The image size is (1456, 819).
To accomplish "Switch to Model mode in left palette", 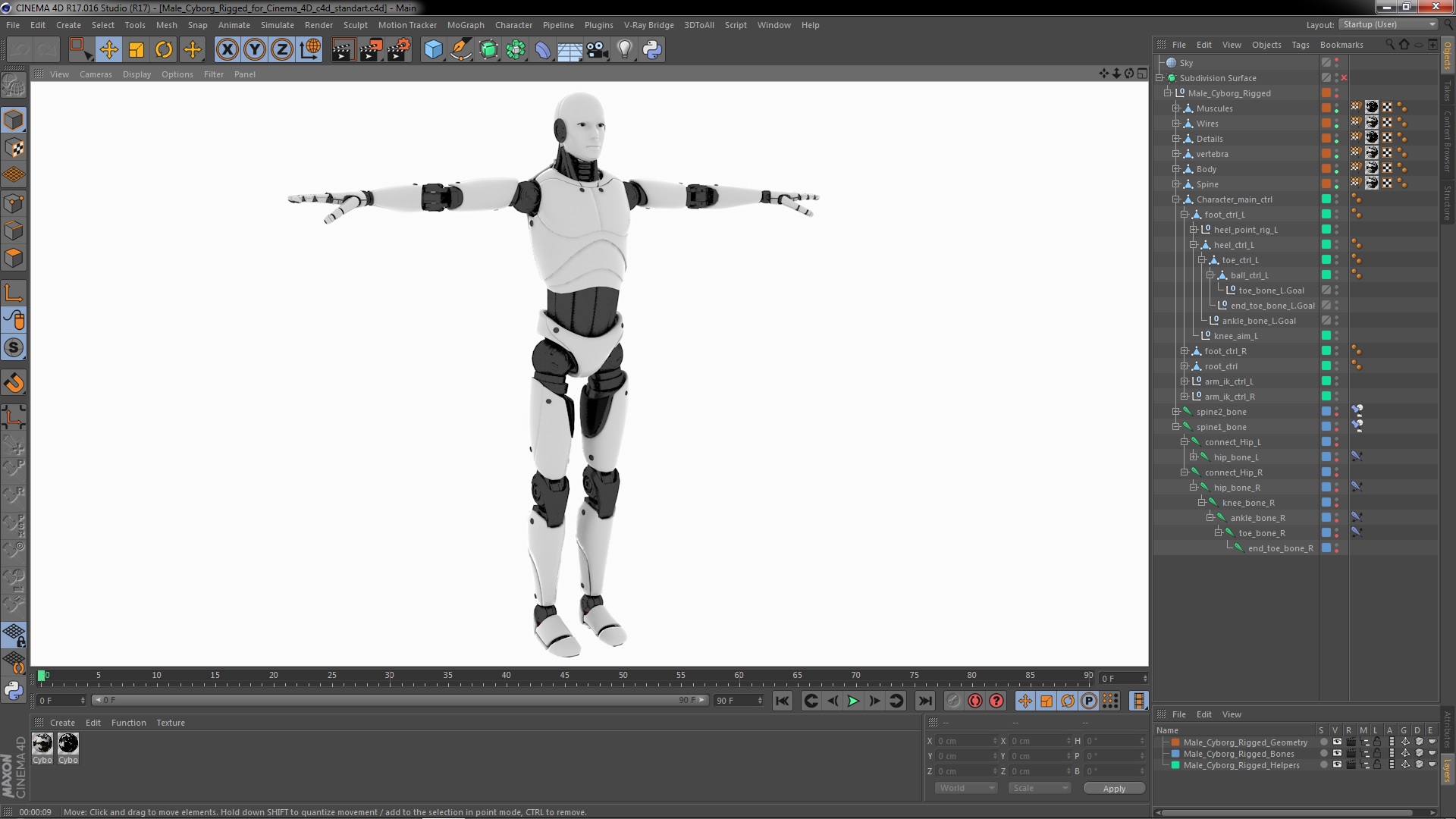I will pyautogui.click(x=14, y=120).
